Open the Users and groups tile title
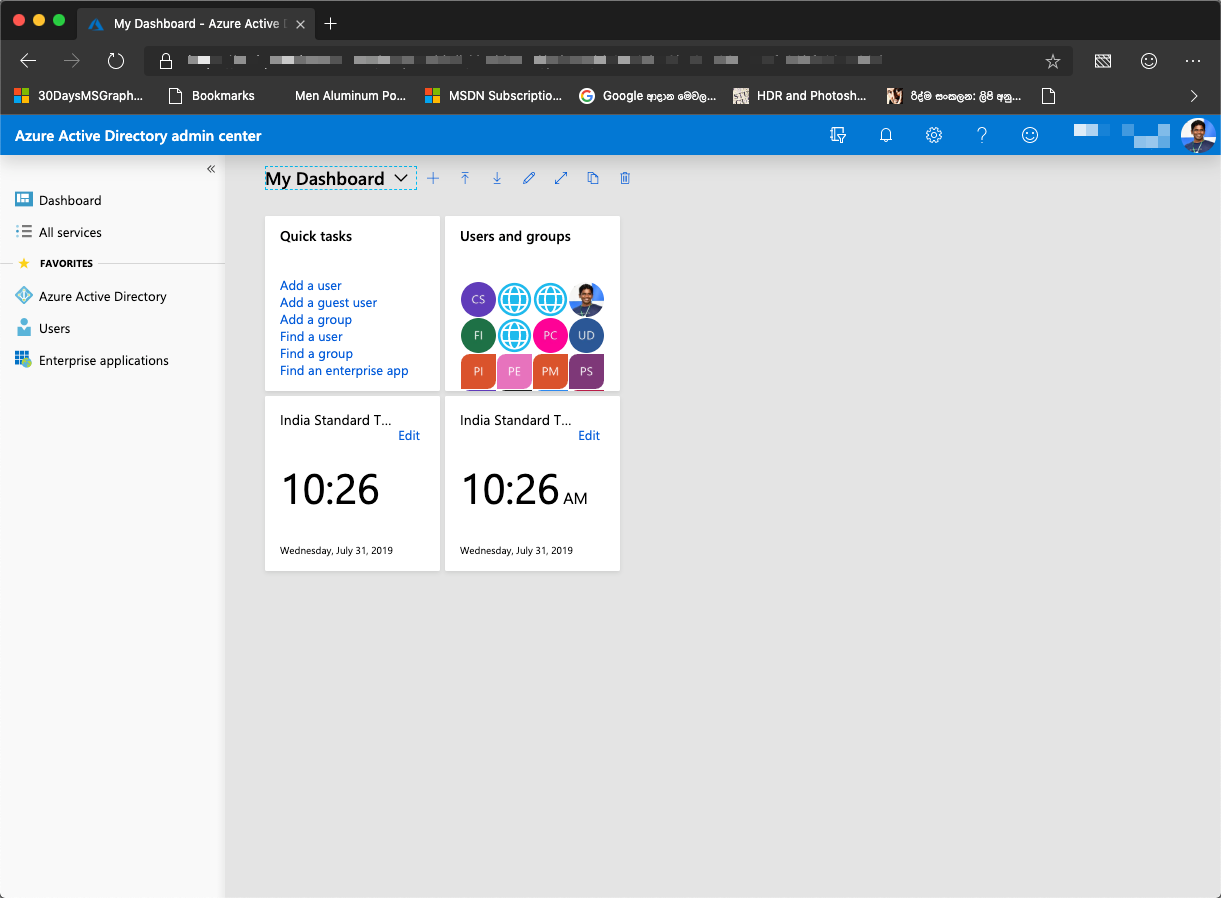 pyautogui.click(x=515, y=237)
